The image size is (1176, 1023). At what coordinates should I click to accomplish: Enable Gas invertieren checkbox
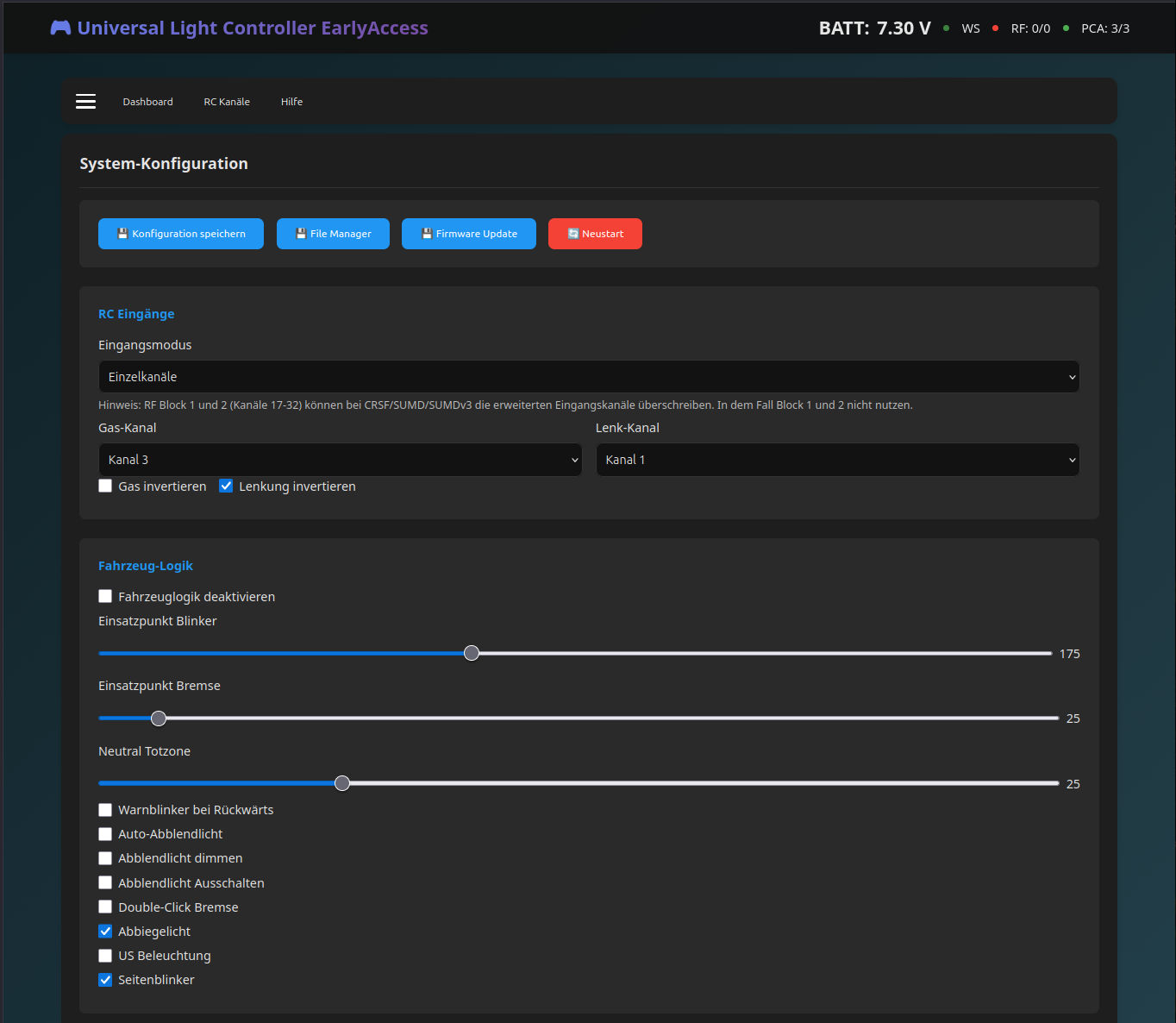pyautogui.click(x=105, y=486)
